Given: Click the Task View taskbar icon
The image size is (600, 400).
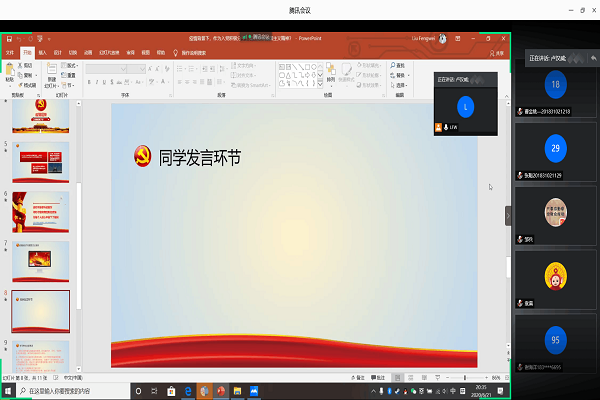Looking at the screenshot, I should tap(152, 390).
